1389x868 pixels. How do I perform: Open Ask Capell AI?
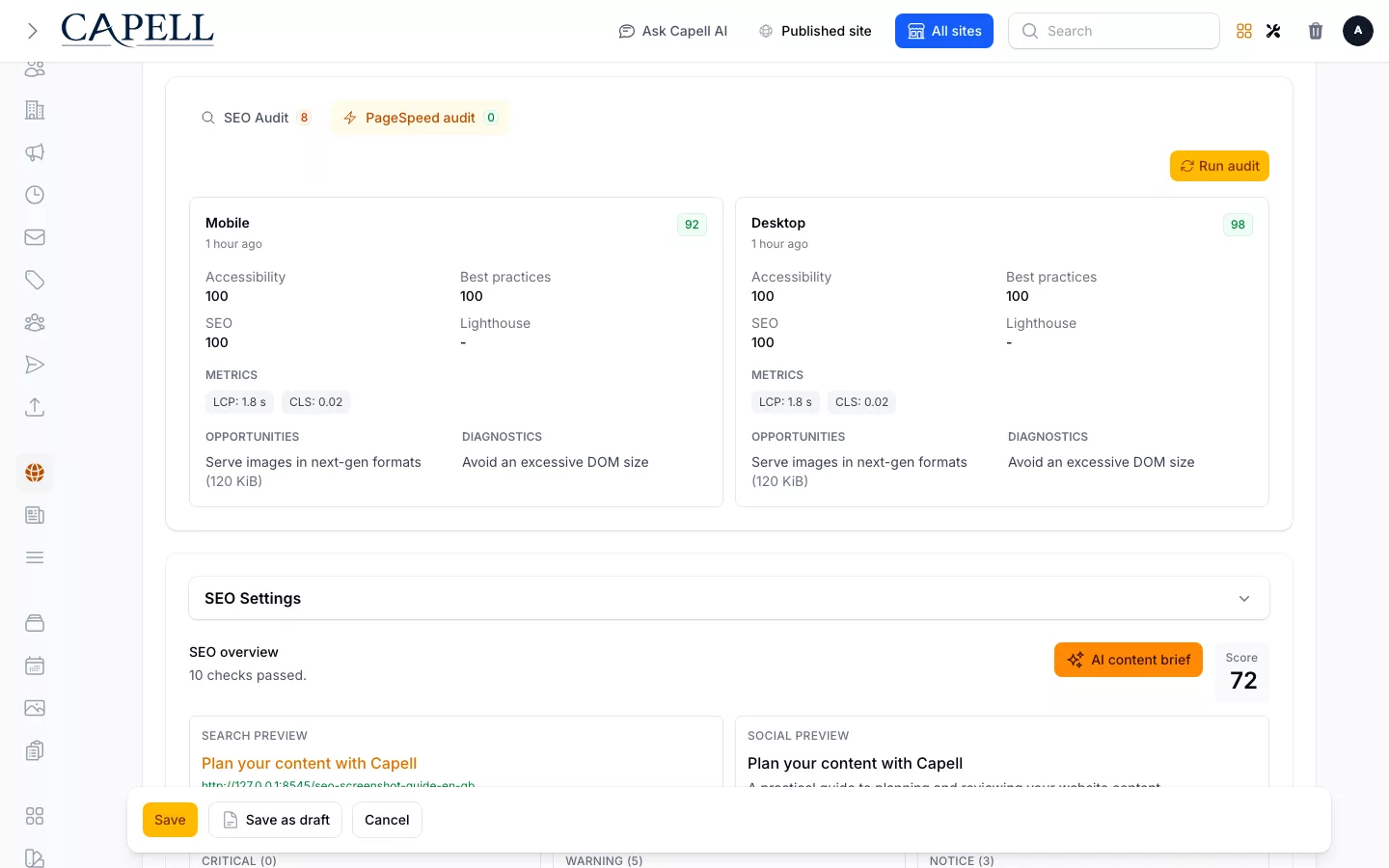tap(673, 31)
